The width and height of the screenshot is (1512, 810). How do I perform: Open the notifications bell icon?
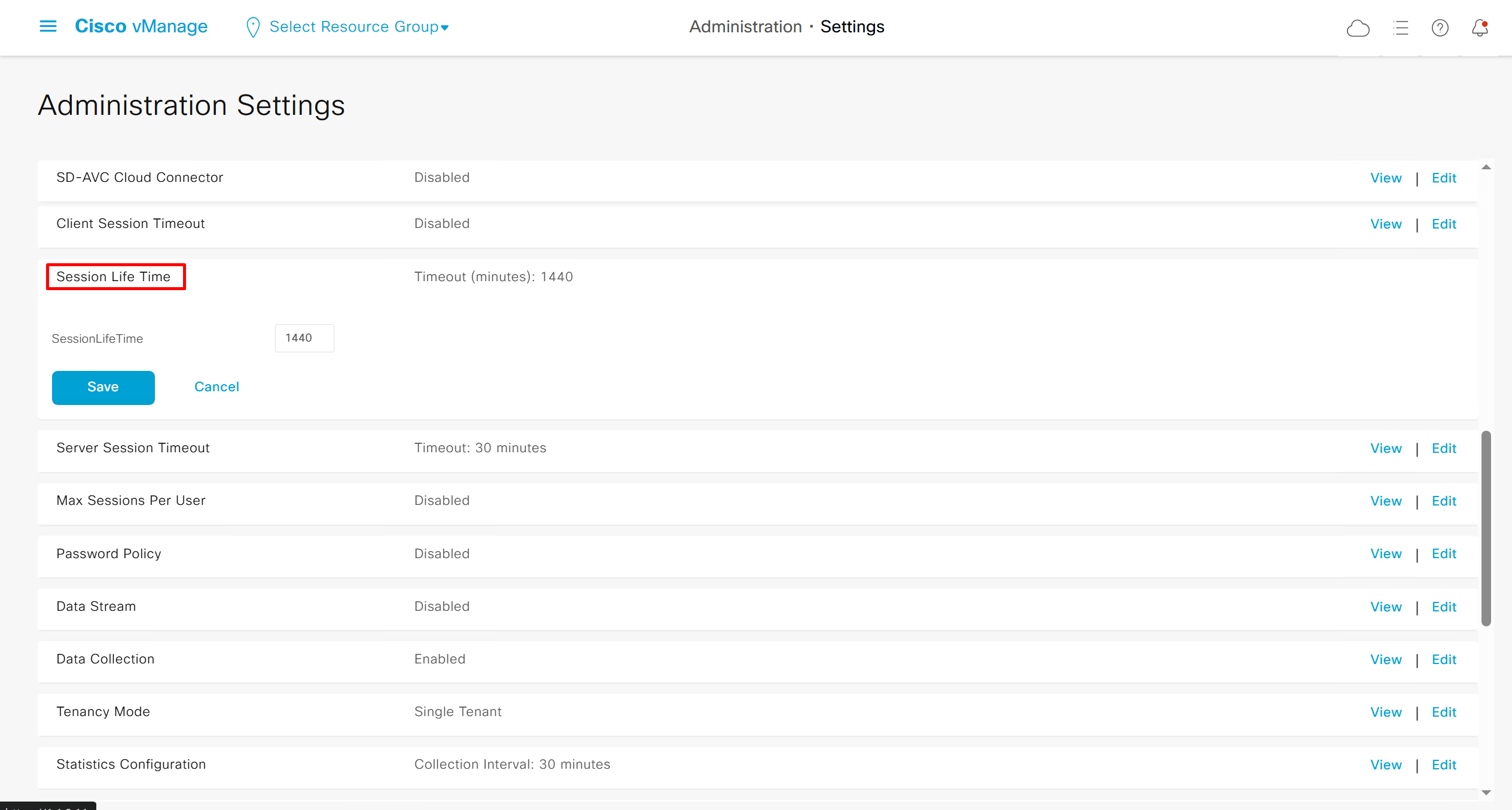click(x=1479, y=28)
